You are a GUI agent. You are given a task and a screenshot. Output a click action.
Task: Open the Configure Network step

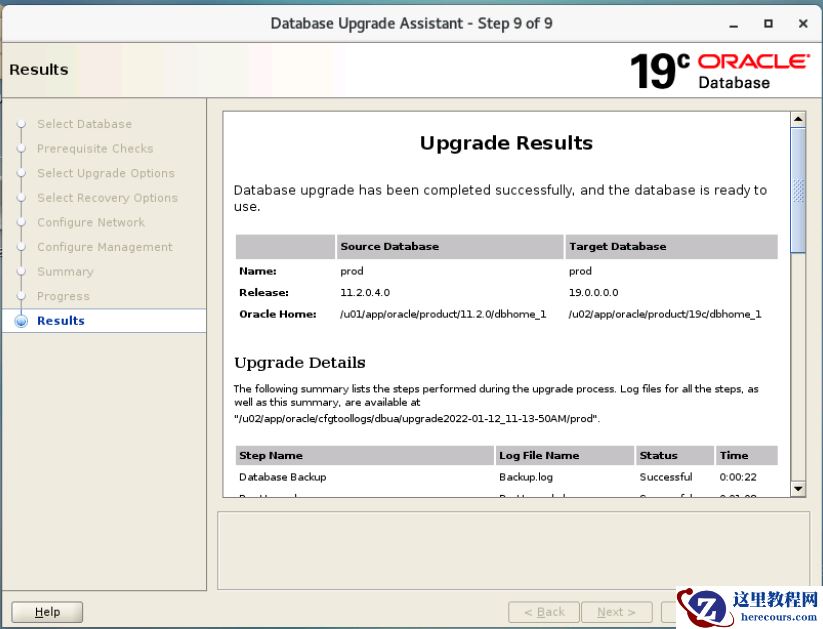91,222
